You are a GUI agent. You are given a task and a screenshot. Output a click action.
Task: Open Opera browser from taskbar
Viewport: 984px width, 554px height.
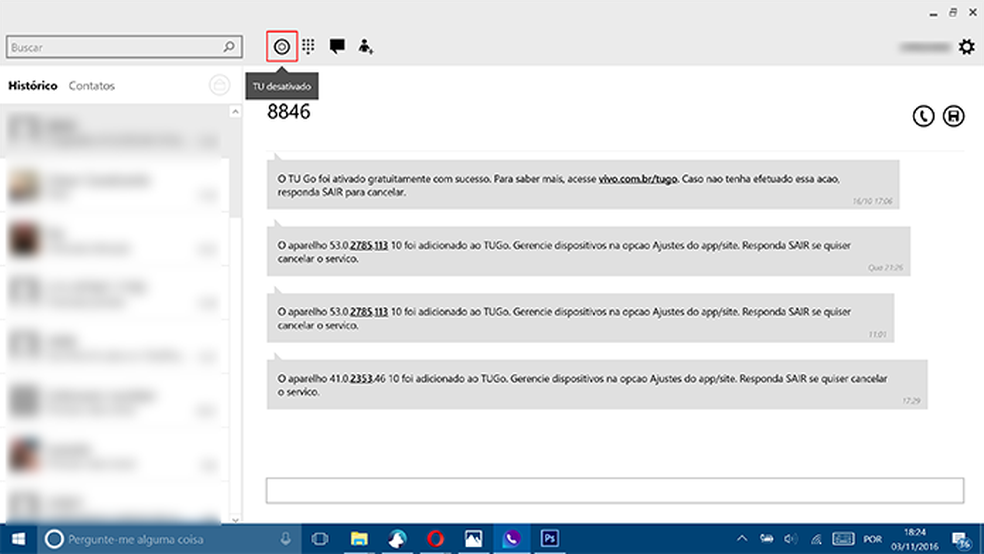click(436, 539)
